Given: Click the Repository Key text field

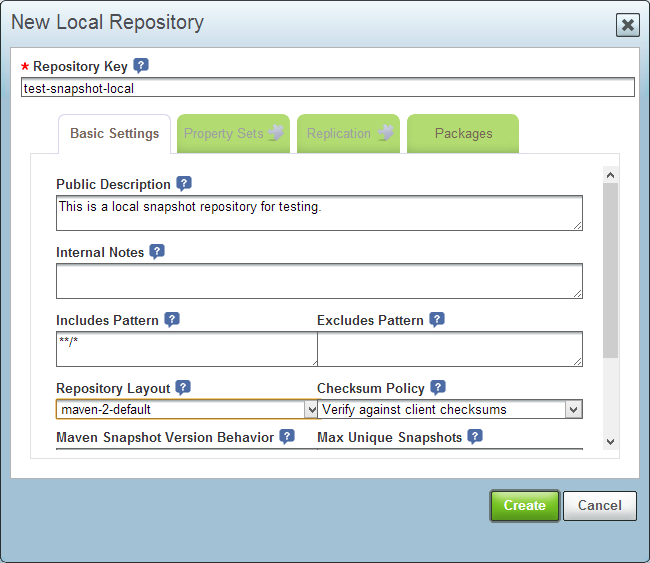Looking at the screenshot, I should [327, 88].
